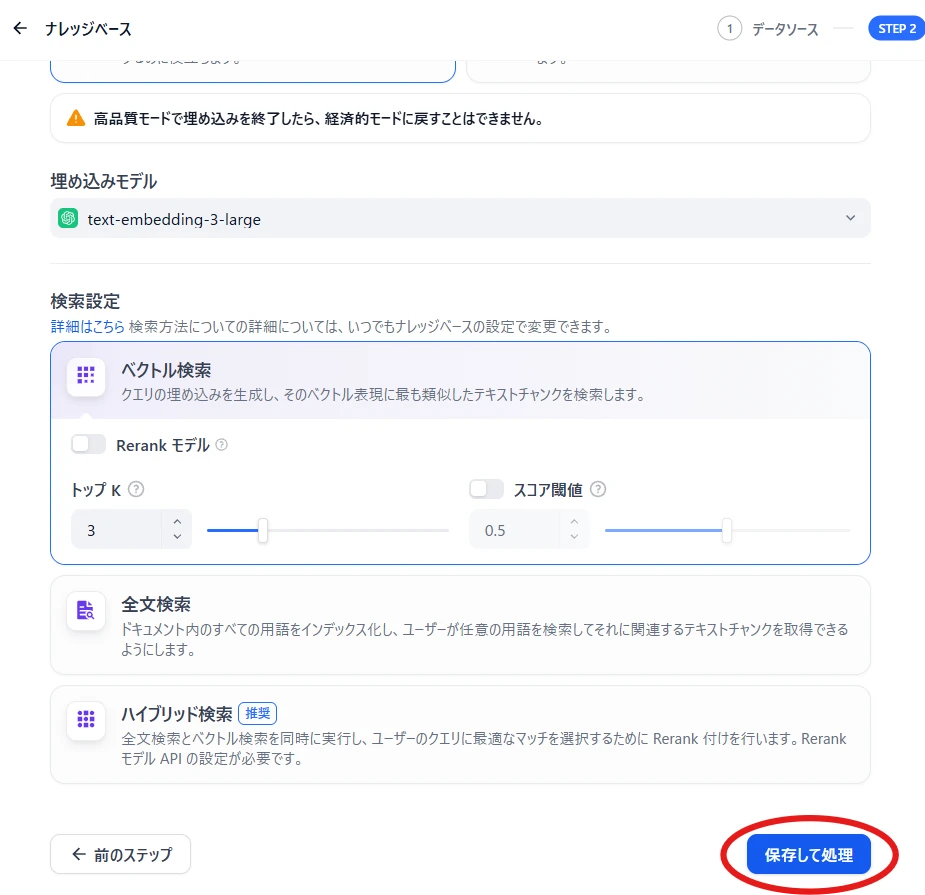Click the ベクトル検索 grid icon

click(x=86, y=376)
